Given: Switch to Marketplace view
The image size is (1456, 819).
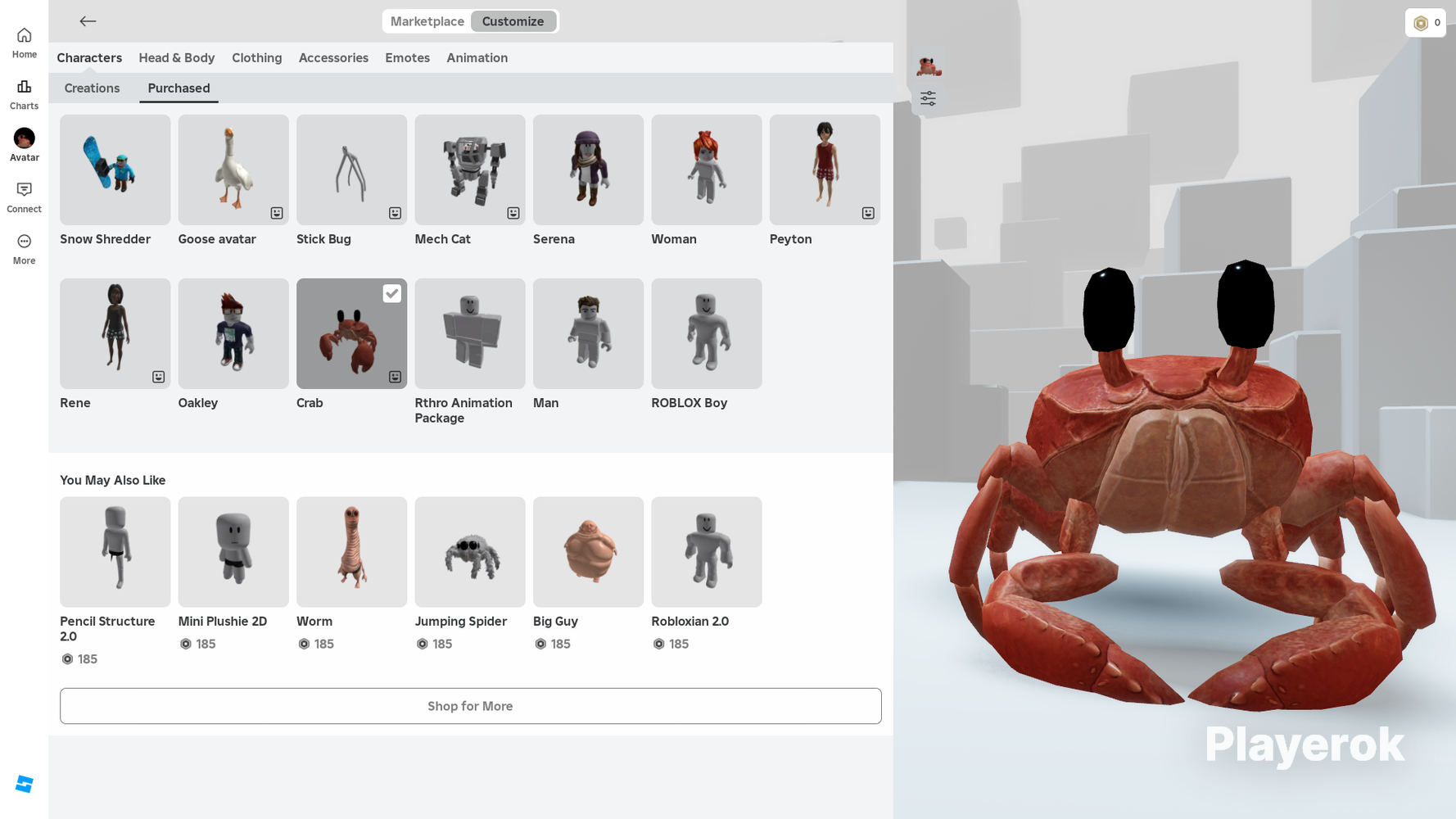Looking at the screenshot, I should point(427,21).
